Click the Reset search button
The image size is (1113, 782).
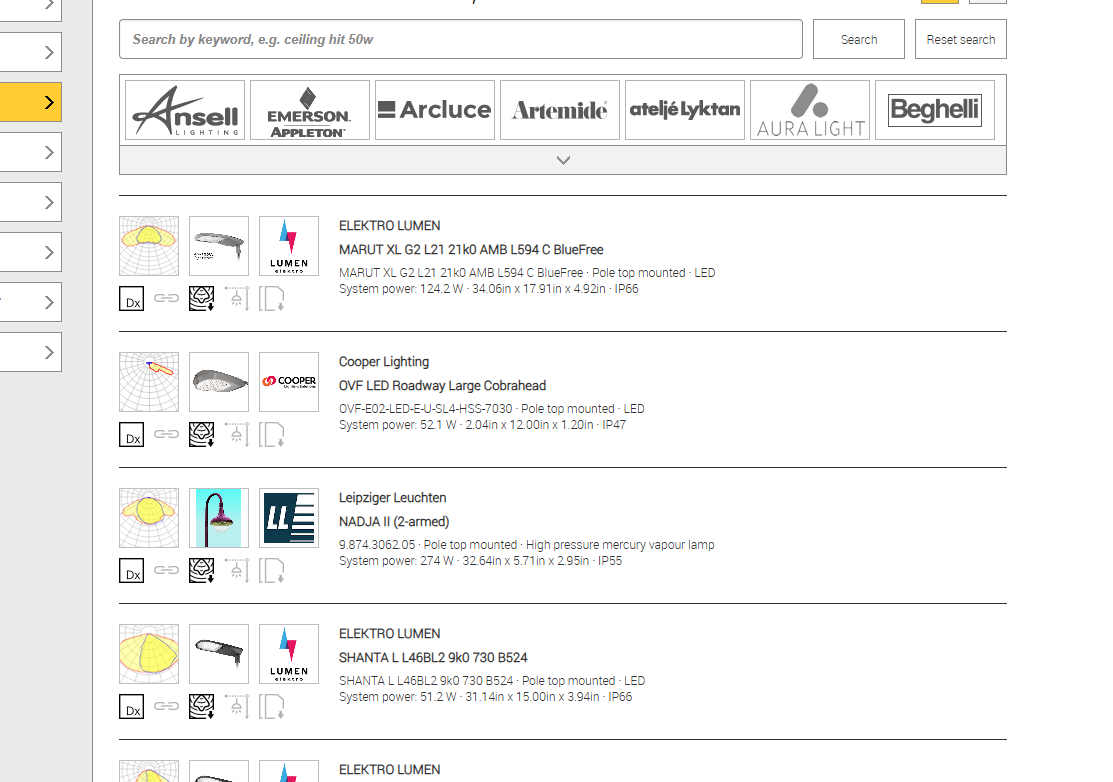tap(960, 40)
